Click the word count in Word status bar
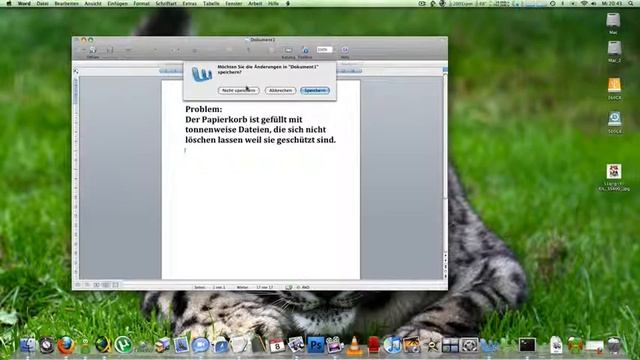The width and height of the screenshot is (640, 360). (x=254, y=287)
